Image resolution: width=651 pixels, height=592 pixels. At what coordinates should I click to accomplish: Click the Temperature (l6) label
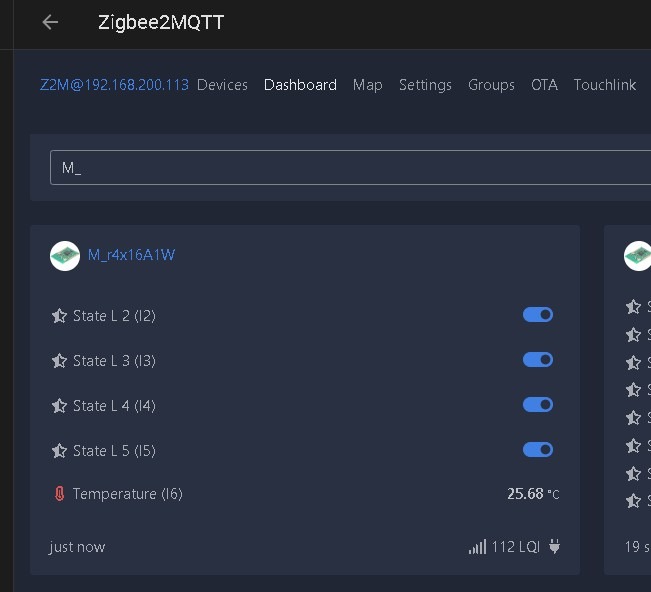[127, 494]
